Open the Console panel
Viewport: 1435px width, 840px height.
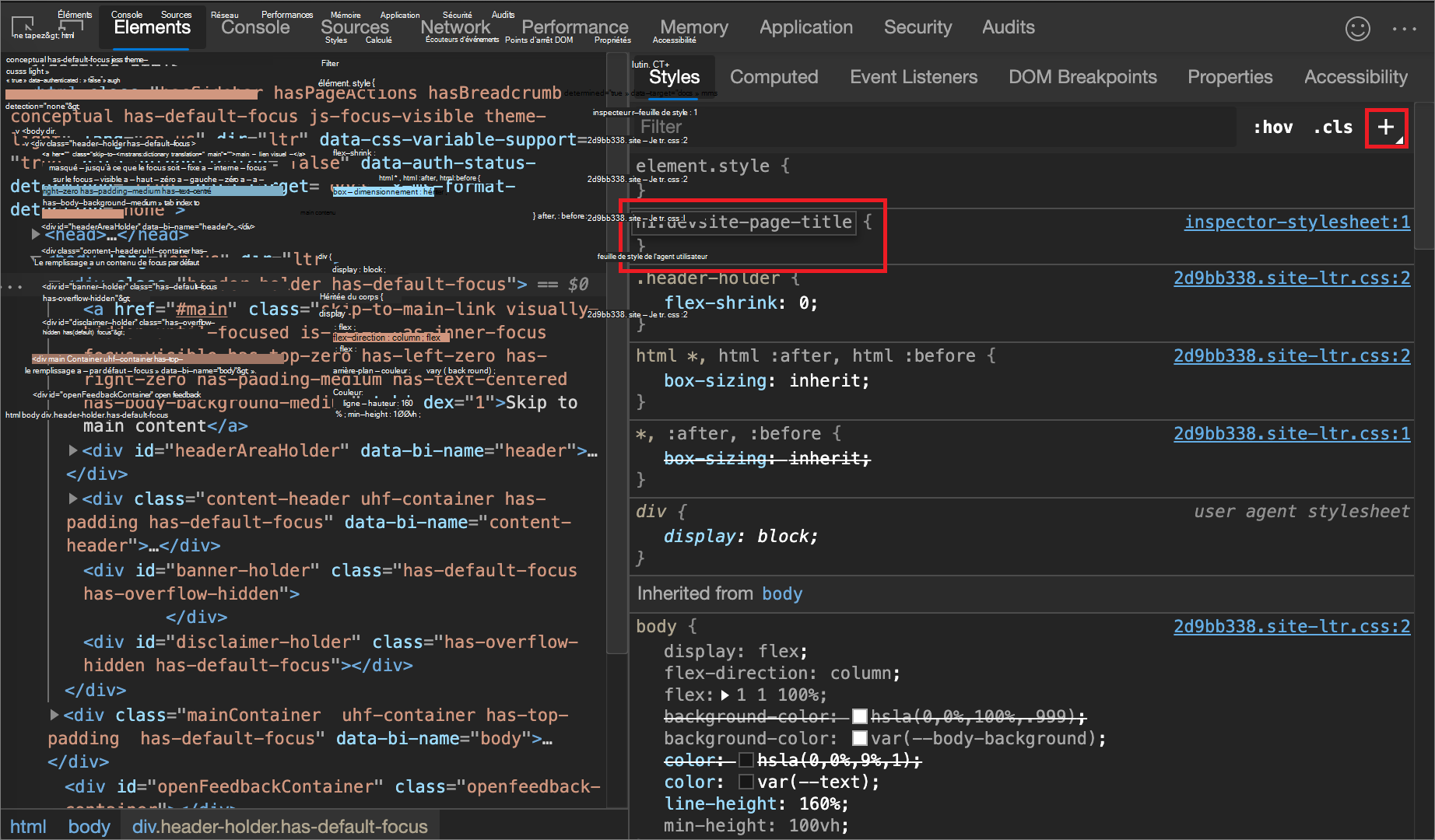(x=255, y=27)
